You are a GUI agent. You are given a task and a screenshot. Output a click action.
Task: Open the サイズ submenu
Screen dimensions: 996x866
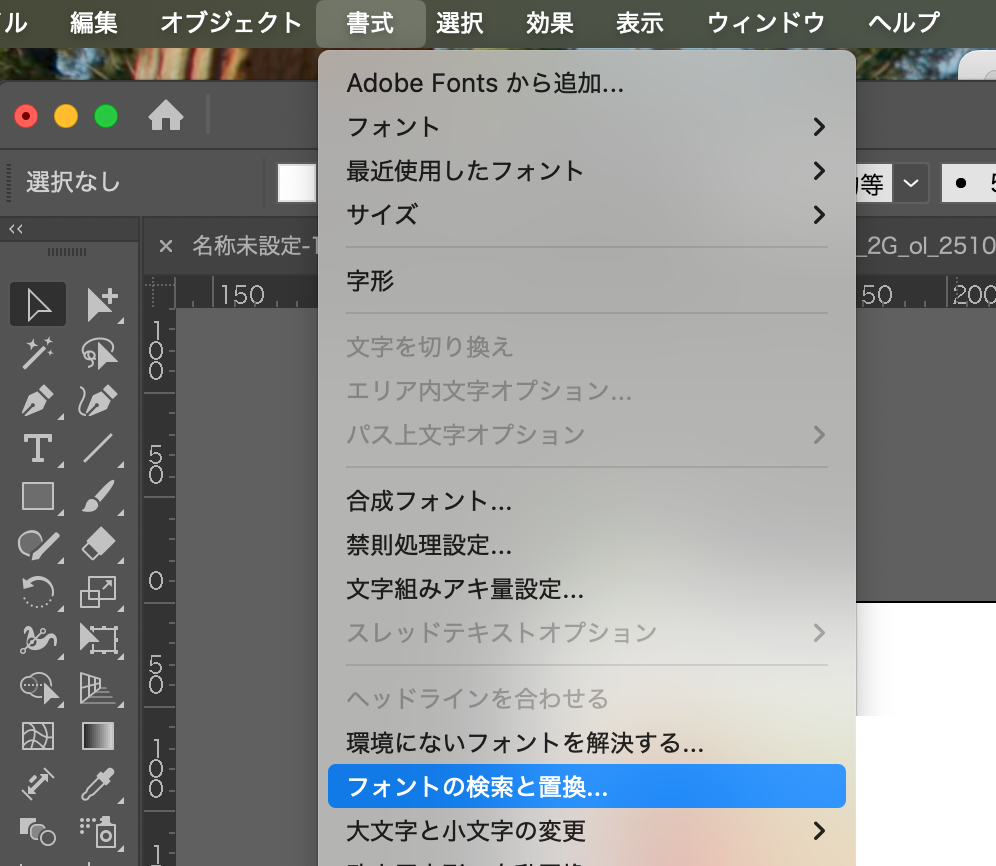pyautogui.click(x=586, y=214)
